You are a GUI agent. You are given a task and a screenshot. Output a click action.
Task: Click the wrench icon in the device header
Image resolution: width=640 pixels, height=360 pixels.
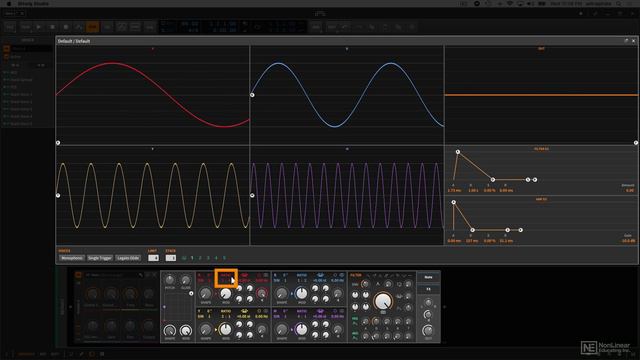[141, 275]
